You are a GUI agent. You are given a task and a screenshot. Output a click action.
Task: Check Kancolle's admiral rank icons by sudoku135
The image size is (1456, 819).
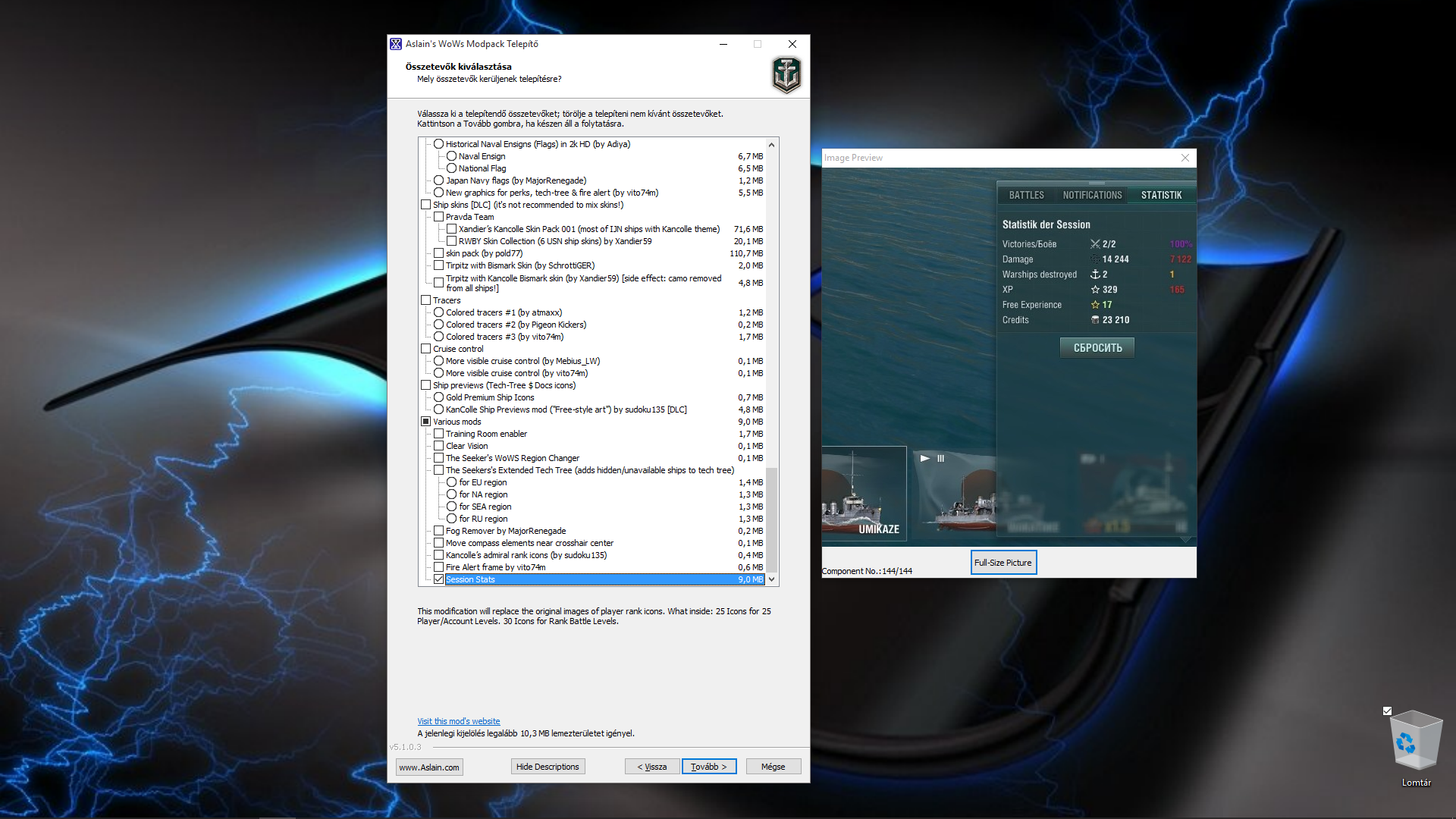(x=438, y=555)
